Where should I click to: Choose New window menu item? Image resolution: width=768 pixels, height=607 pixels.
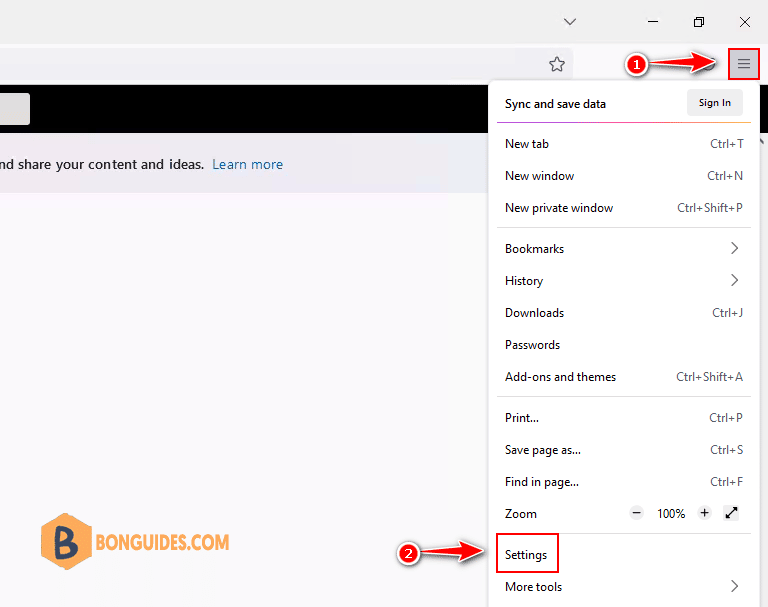pos(624,176)
